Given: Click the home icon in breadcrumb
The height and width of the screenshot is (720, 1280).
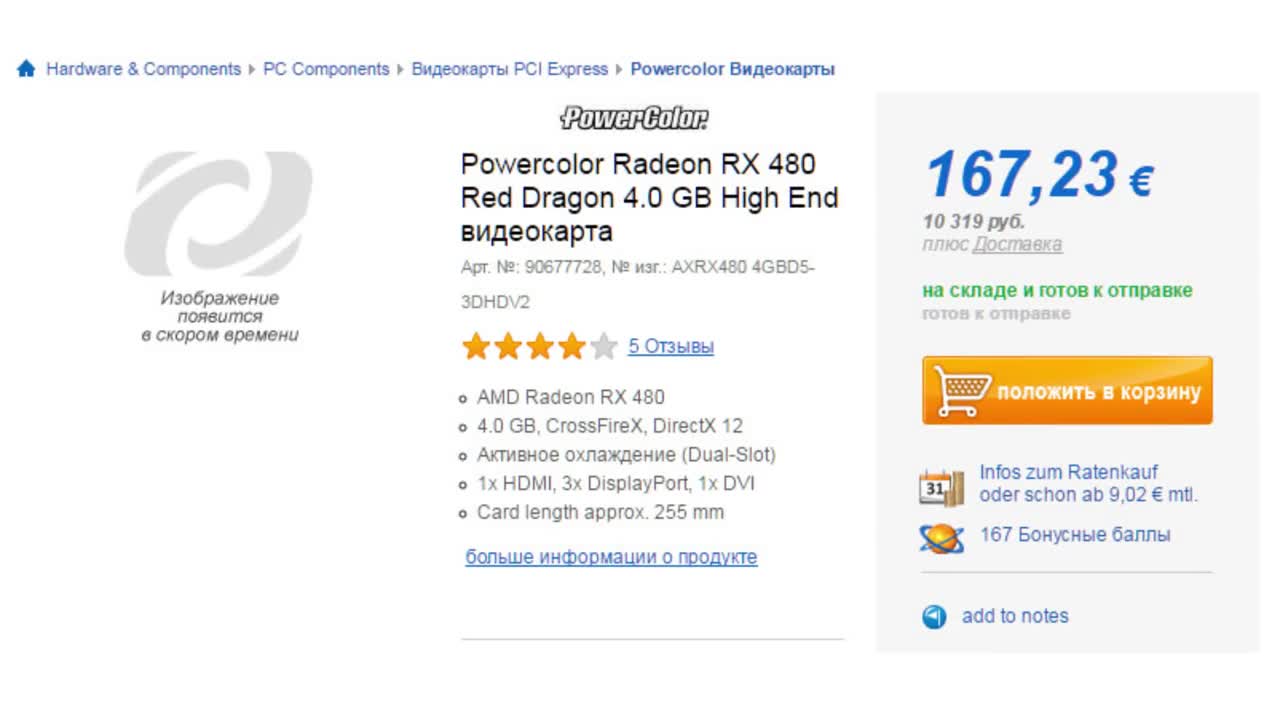Looking at the screenshot, I should click(26, 69).
